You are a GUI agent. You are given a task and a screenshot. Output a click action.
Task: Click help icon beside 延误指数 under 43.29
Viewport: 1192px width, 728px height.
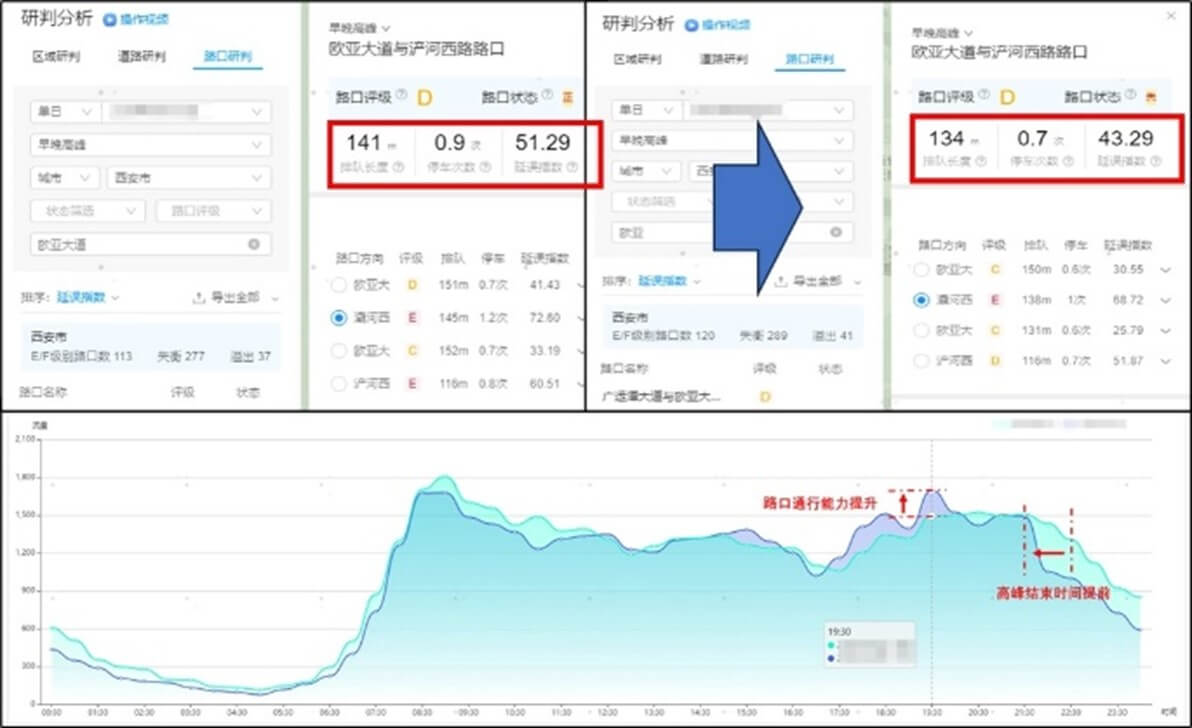point(1156,160)
